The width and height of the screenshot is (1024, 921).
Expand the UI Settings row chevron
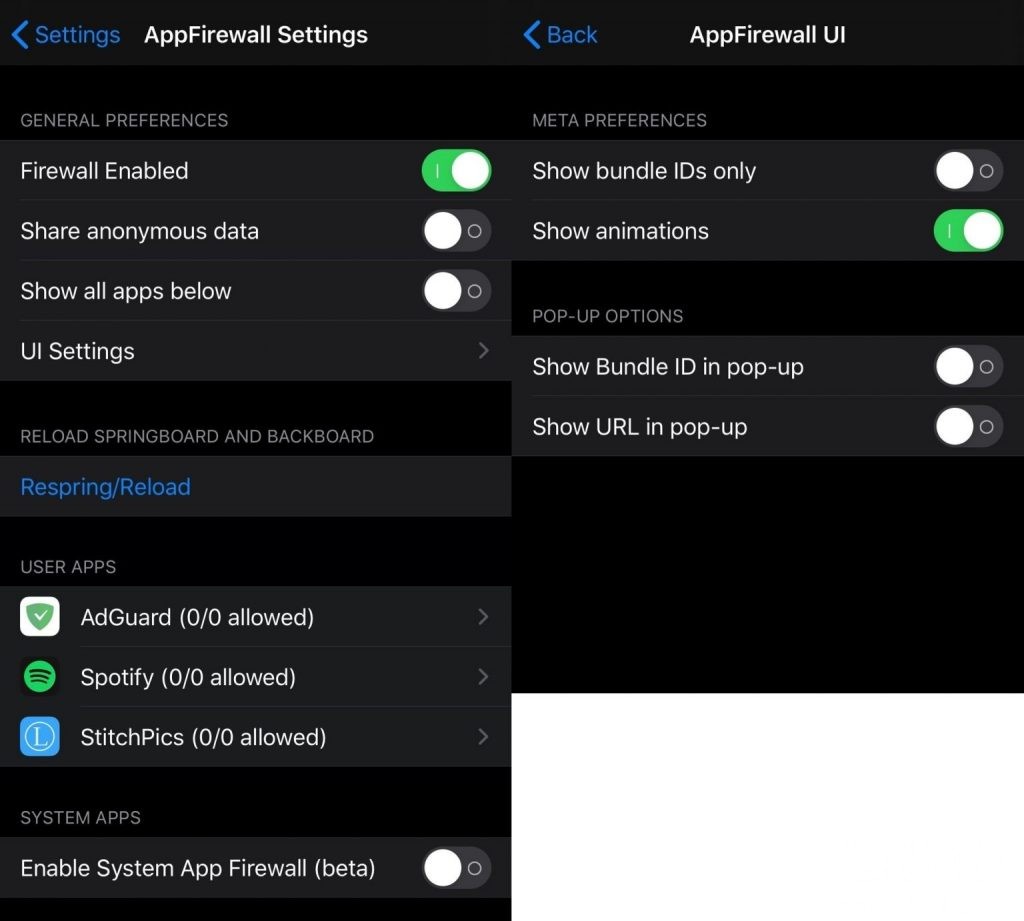pos(484,351)
